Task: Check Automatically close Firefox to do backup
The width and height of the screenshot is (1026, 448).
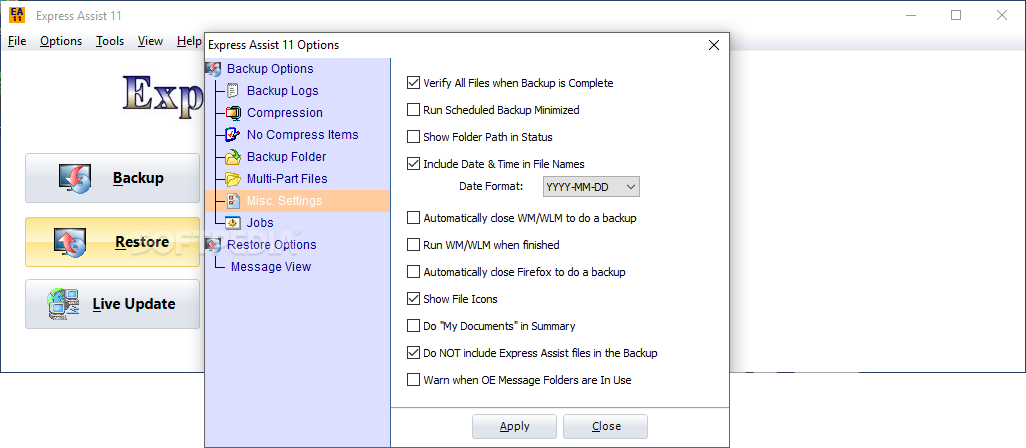Action: [x=413, y=271]
